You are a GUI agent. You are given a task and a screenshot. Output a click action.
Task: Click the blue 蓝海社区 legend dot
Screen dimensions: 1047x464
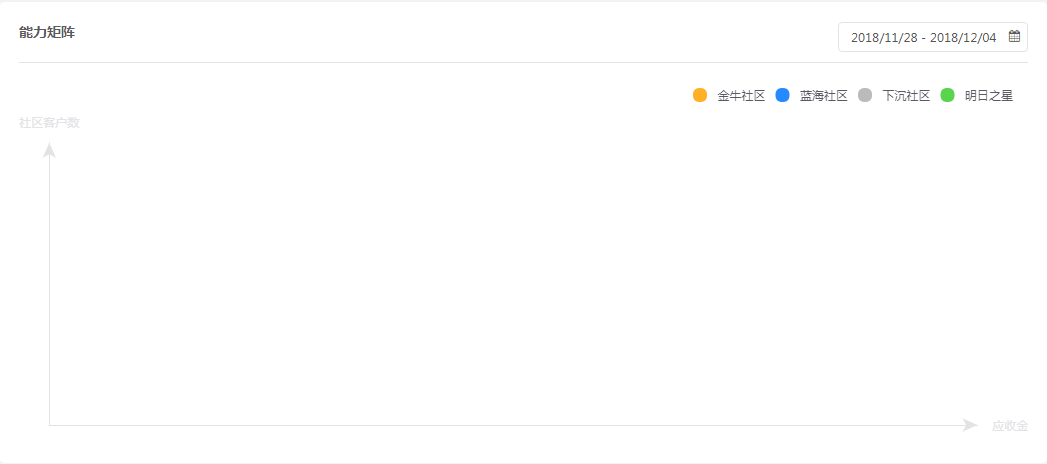point(783,95)
